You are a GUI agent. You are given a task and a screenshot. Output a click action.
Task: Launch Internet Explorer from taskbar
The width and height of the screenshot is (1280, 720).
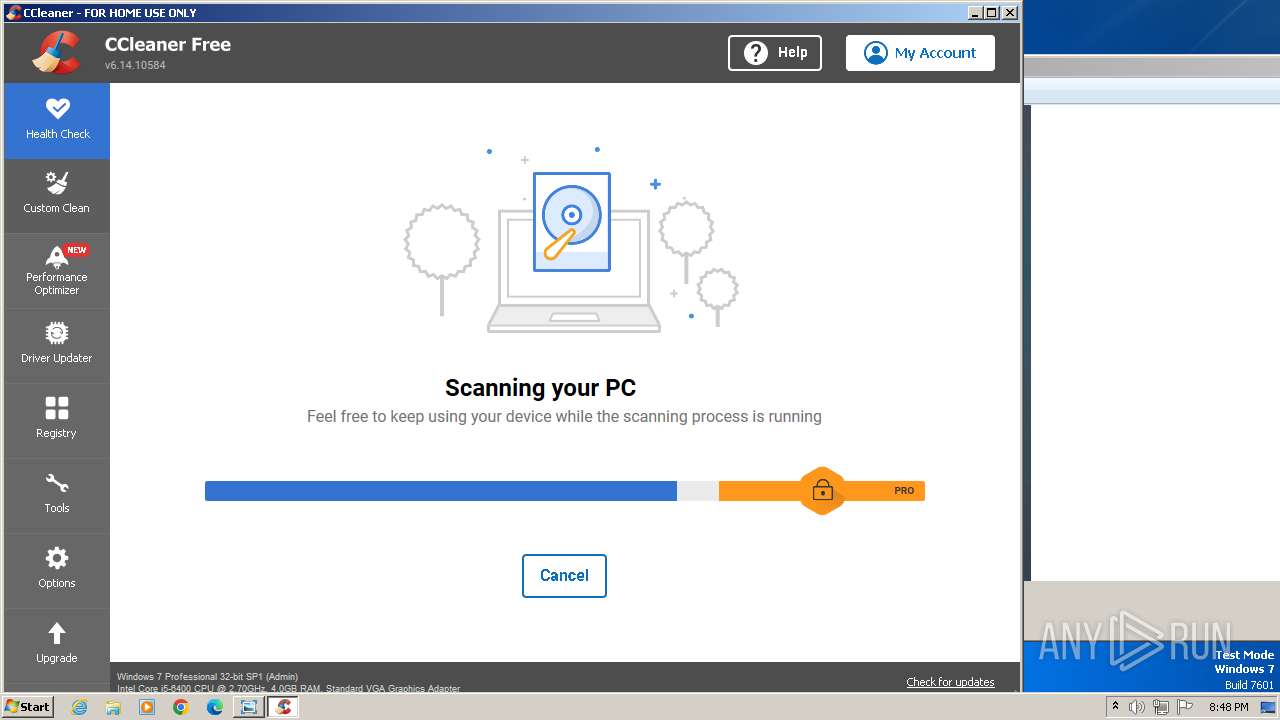coord(80,707)
